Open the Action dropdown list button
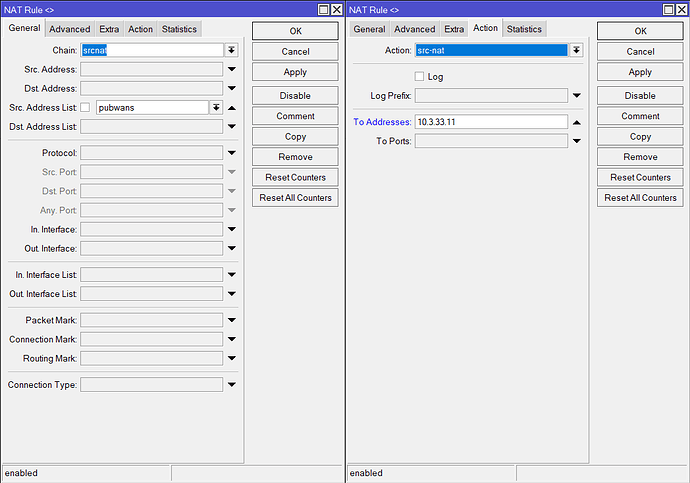Screen dimensions: 690x483 tap(576, 50)
